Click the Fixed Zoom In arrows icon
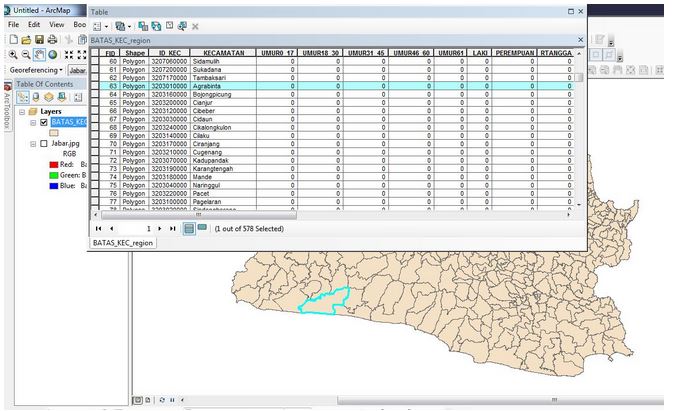Image resolution: width=673 pixels, height=411 pixels. tap(69, 54)
